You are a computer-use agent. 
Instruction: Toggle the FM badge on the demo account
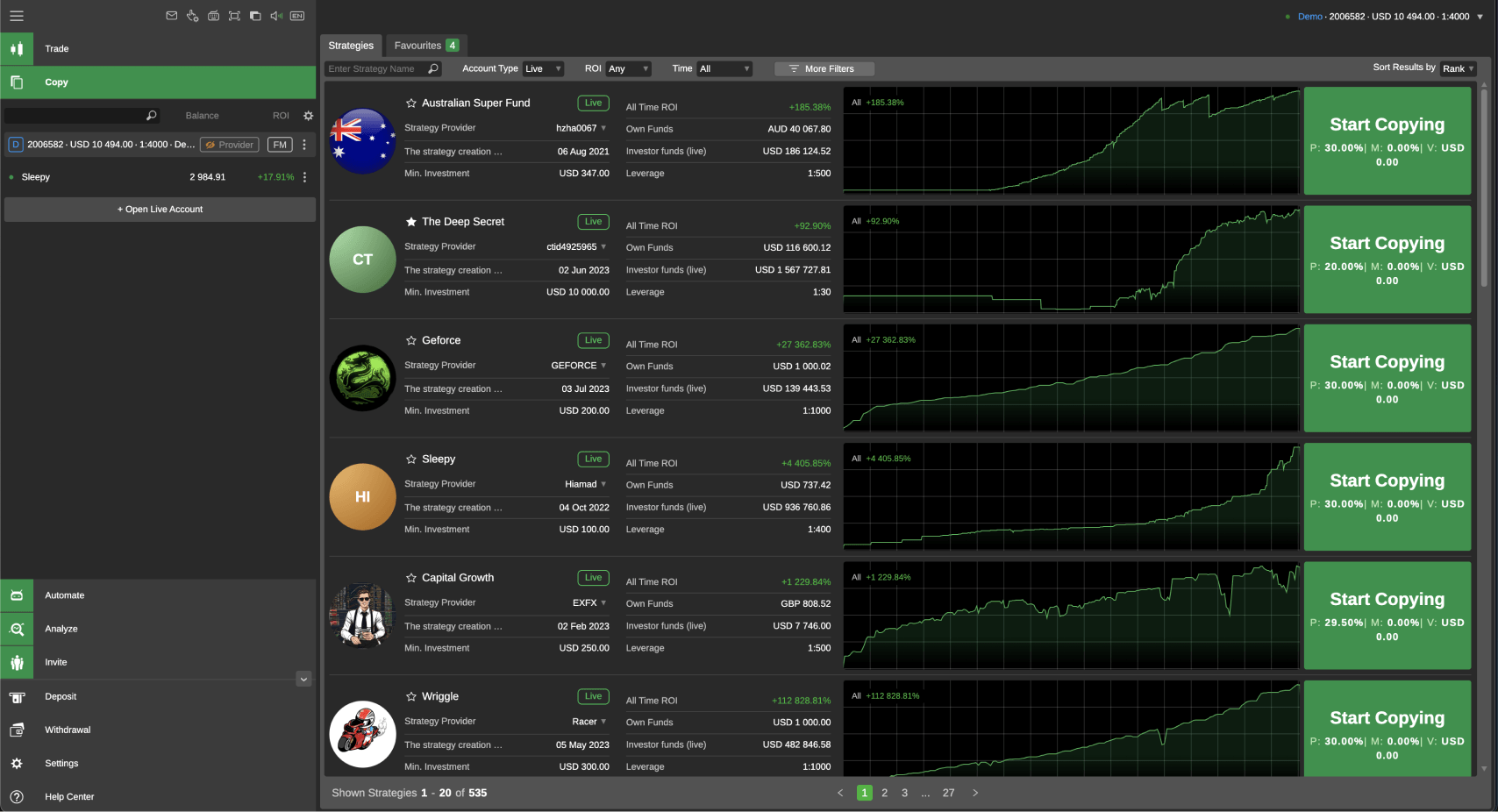(x=279, y=144)
